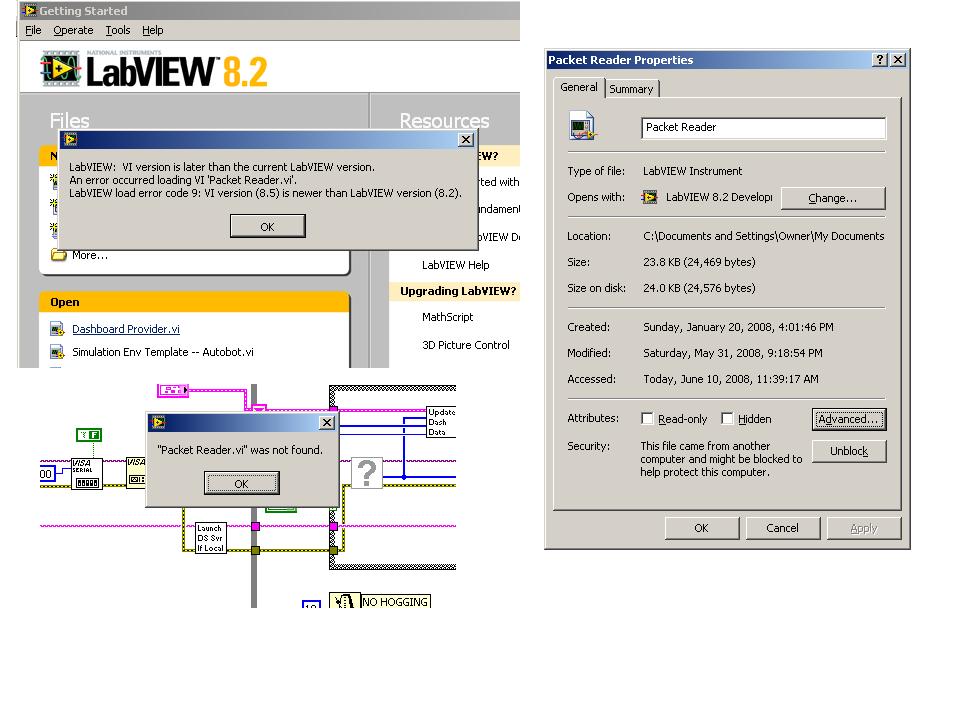Click the VI file icon beside Simulation Env Template
This screenshot has width=959, height=719.
click(x=57, y=353)
